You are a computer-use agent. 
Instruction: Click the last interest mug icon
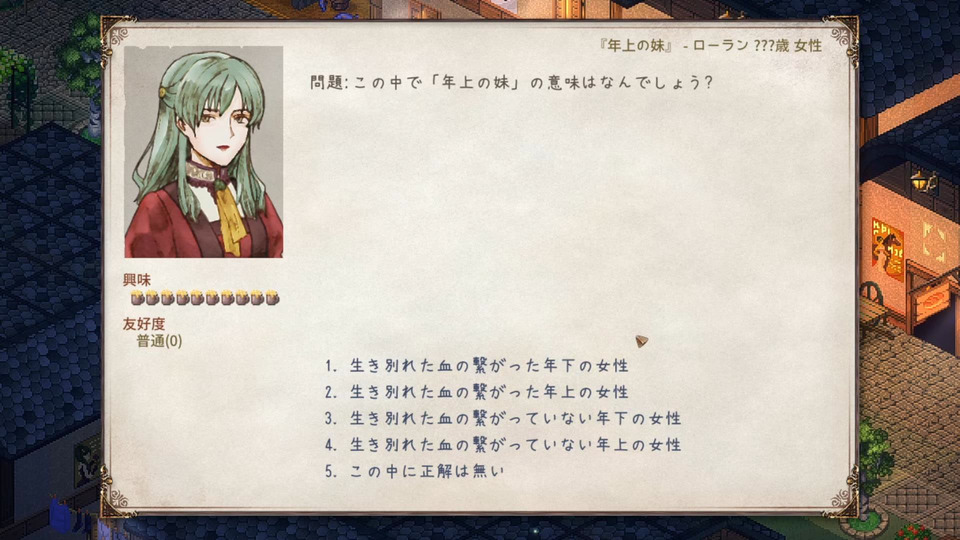[272, 298]
